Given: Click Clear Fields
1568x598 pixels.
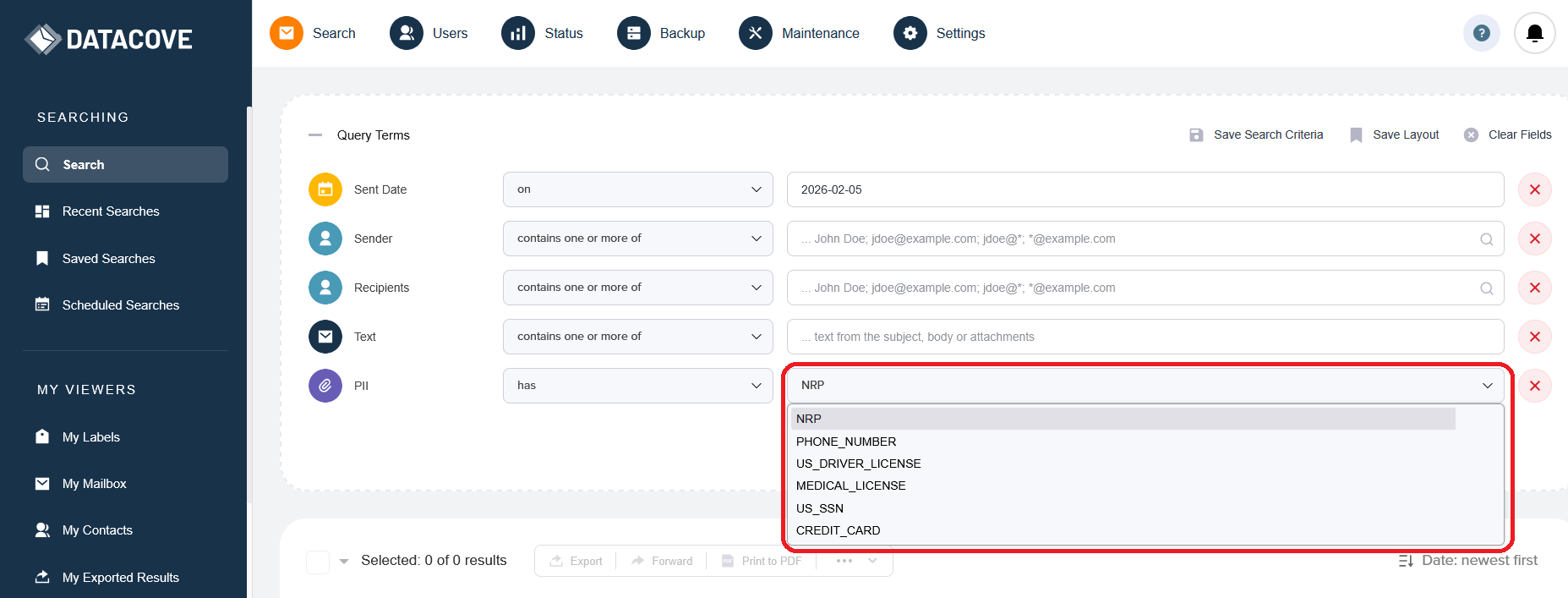Looking at the screenshot, I should 1508,134.
